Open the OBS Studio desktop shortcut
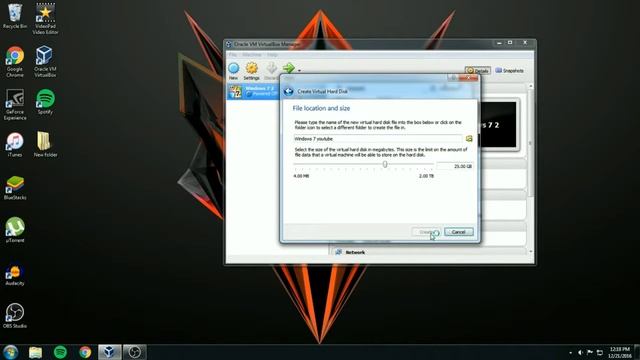 click(x=15, y=316)
